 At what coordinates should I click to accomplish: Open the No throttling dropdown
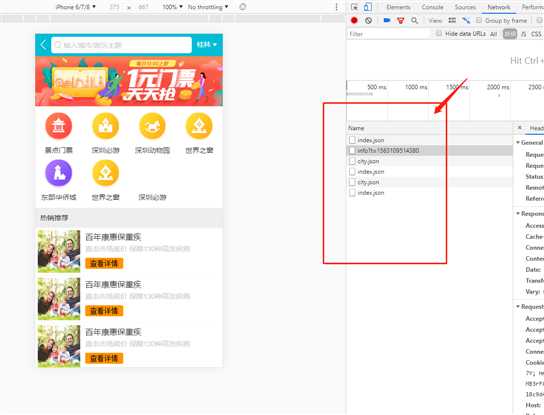tap(208, 7)
